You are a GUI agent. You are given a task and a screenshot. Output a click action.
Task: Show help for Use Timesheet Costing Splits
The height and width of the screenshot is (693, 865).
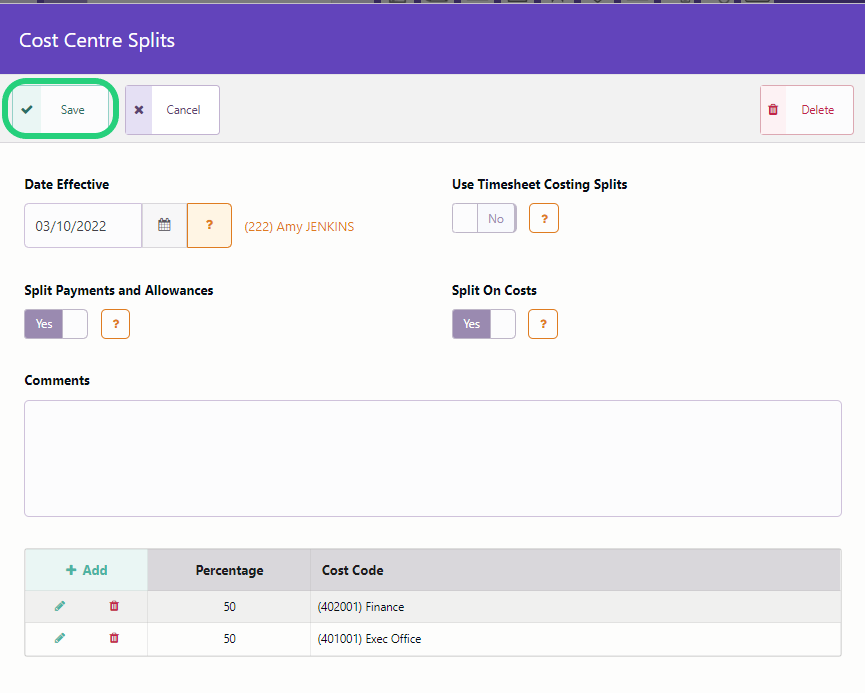544,218
